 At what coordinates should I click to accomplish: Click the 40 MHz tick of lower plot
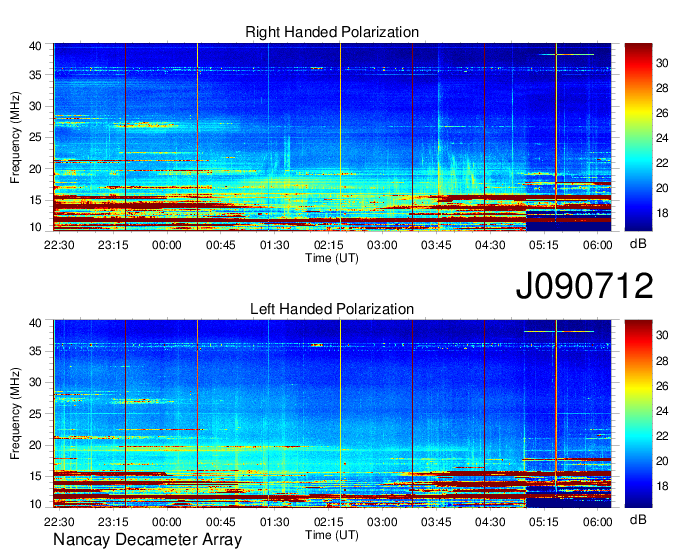click(x=35, y=323)
